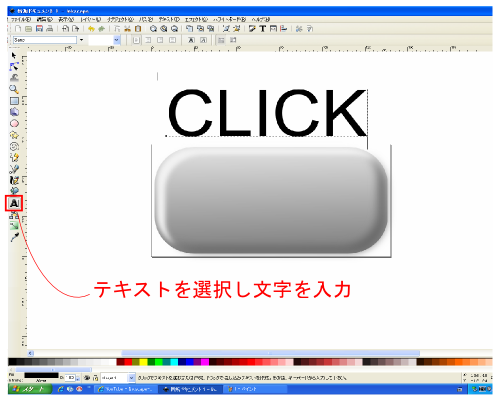500x400 pixels.
Task: Toggle layer lock icon in status bar
Action: click(96, 378)
